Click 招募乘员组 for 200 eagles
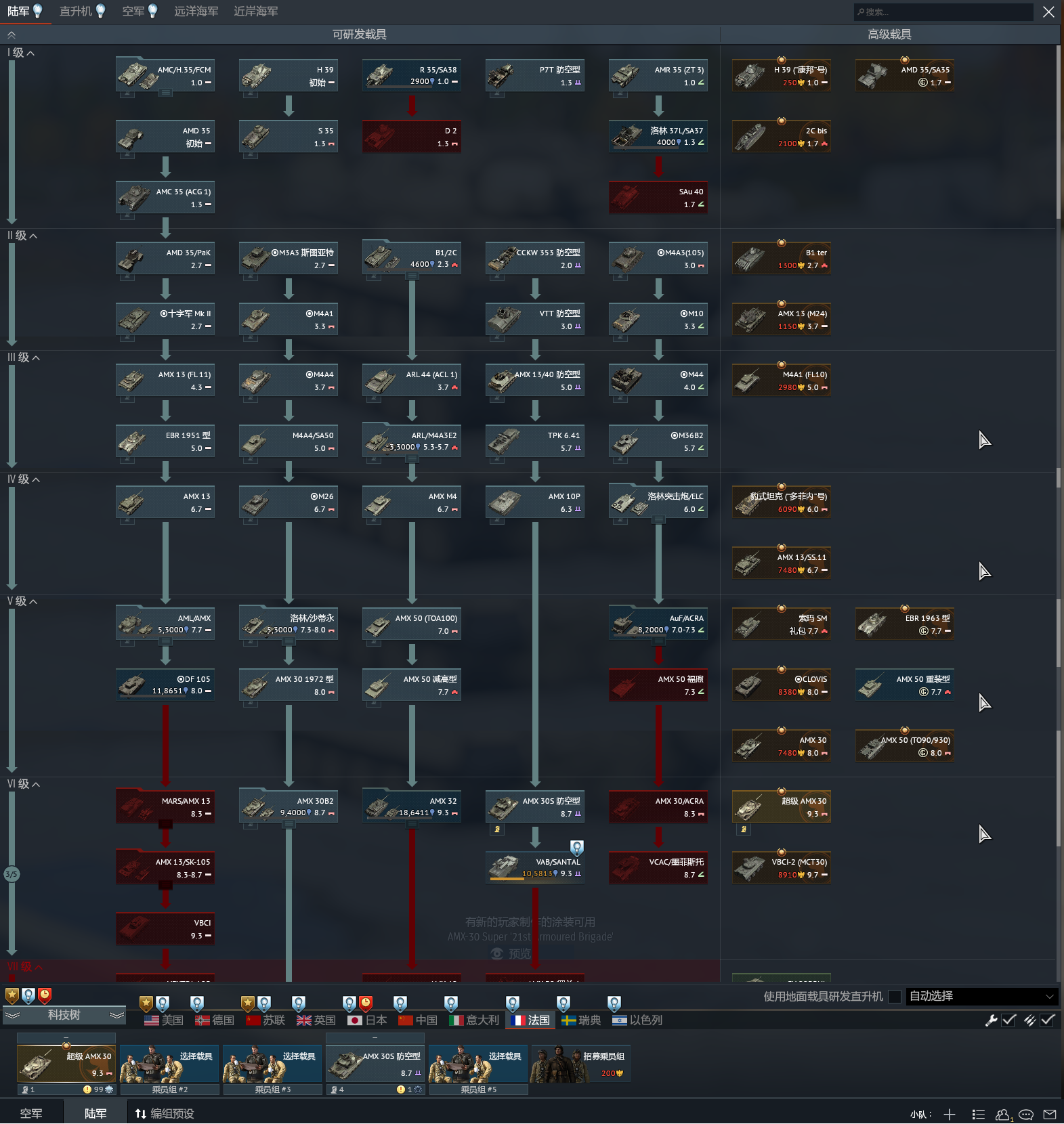Image resolution: width=1064 pixels, height=1124 pixels. point(580,1064)
